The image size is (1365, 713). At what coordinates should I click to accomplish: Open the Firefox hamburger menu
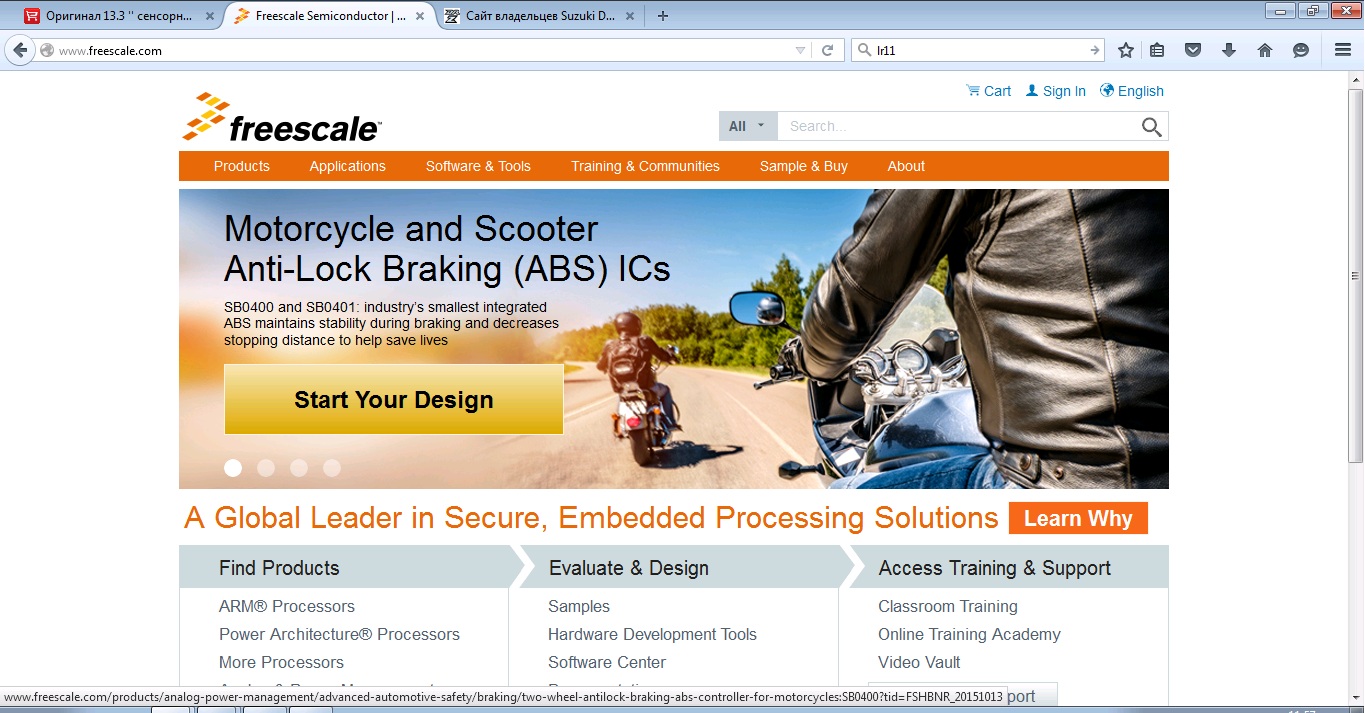[x=1343, y=50]
